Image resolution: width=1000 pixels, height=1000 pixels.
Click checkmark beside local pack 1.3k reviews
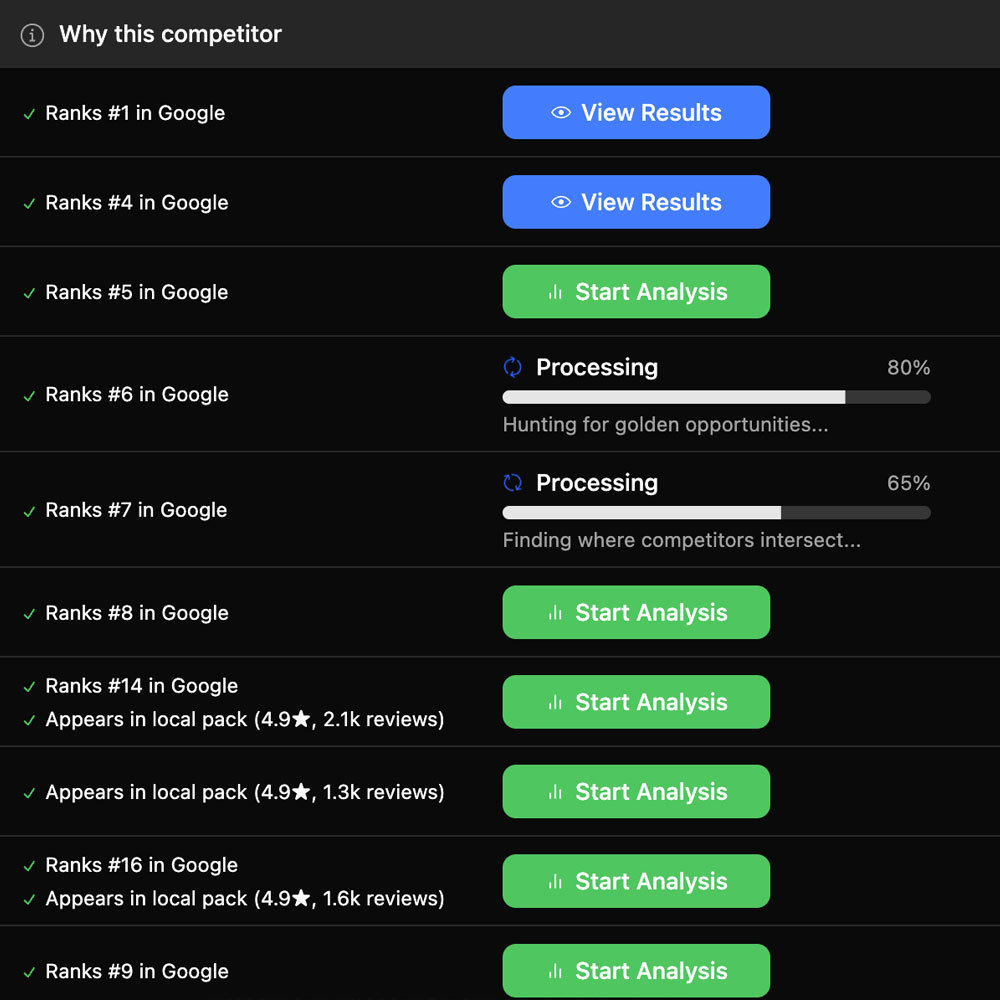coord(30,793)
